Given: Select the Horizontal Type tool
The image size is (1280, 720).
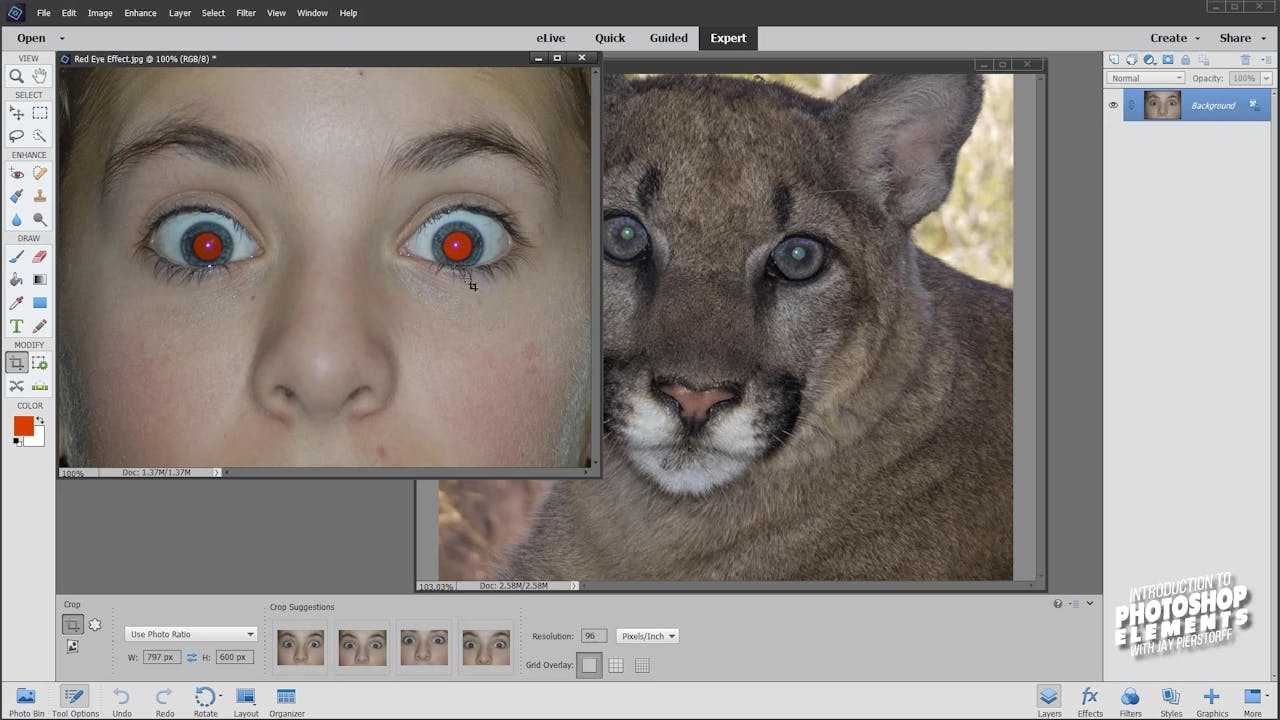Looking at the screenshot, I should pyautogui.click(x=16, y=326).
